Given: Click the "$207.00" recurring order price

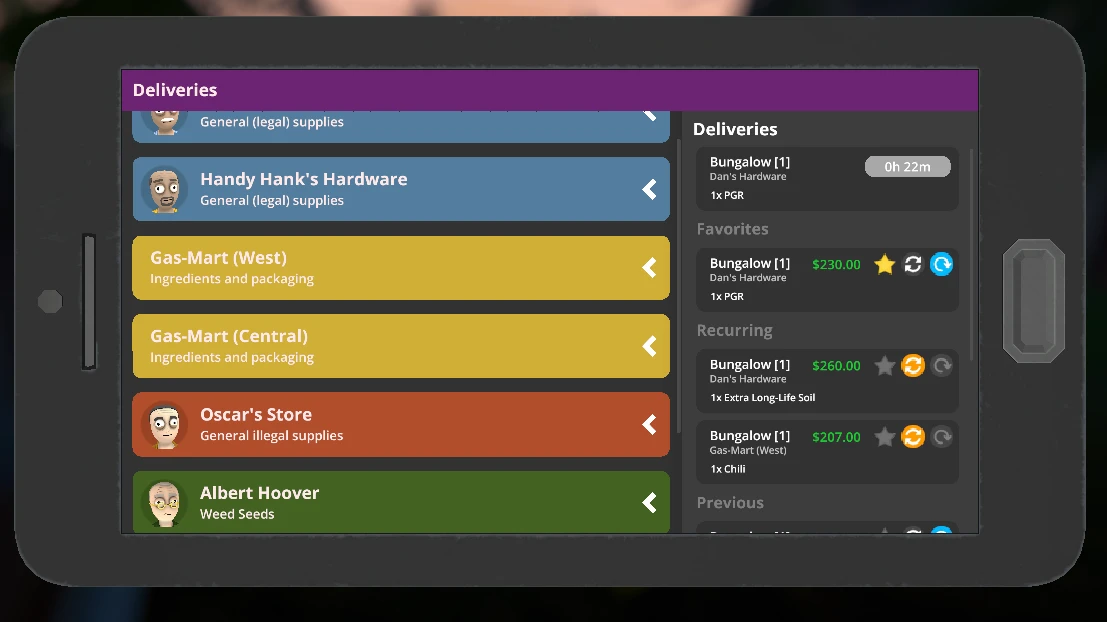Looking at the screenshot, I should pos(836,437).
